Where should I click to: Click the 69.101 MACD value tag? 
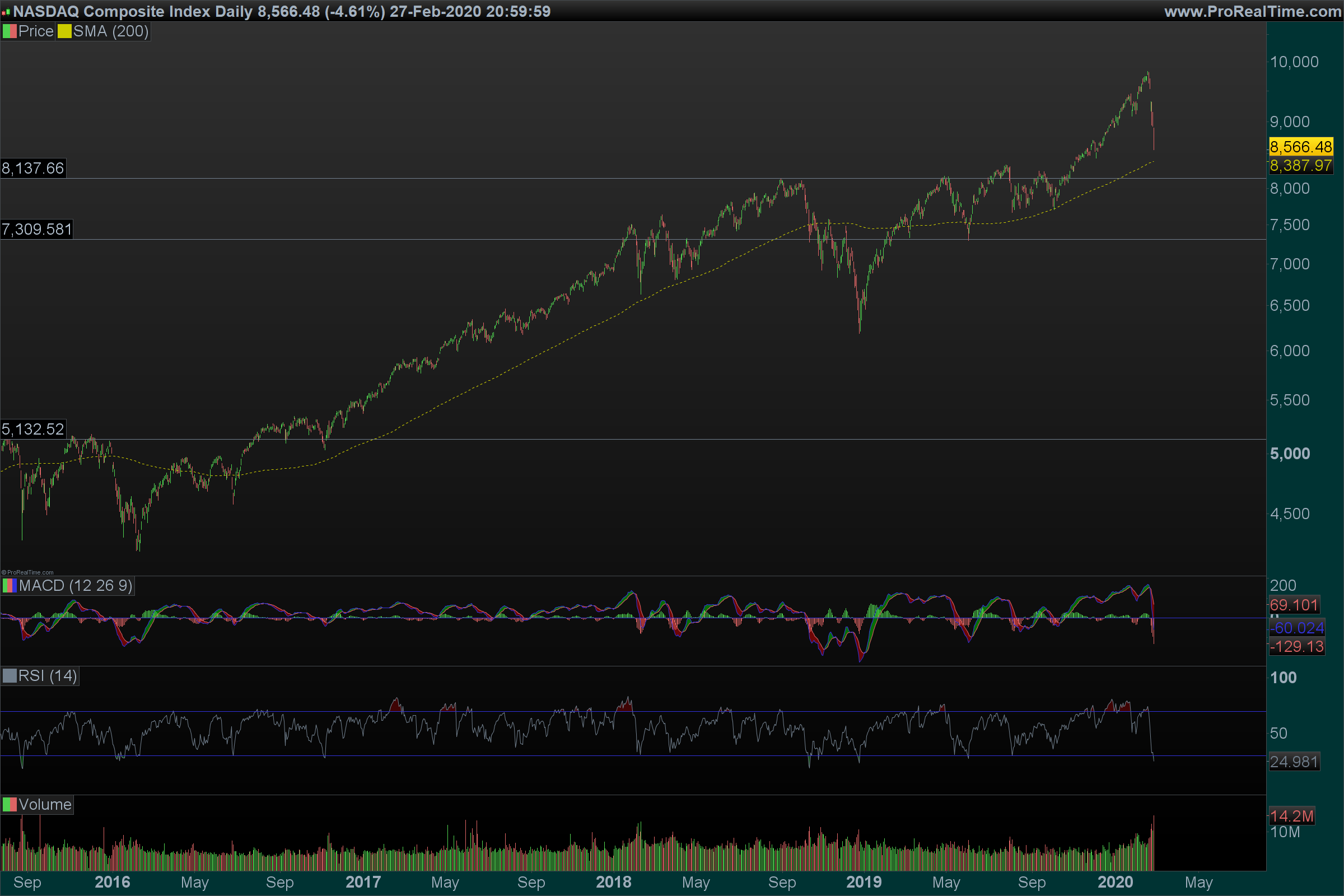tap(1294, 605)
